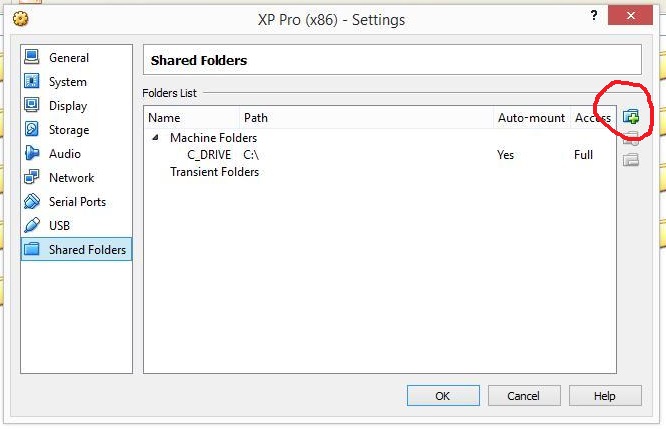Click the remove shared folder icon

(x=631, y=160)
